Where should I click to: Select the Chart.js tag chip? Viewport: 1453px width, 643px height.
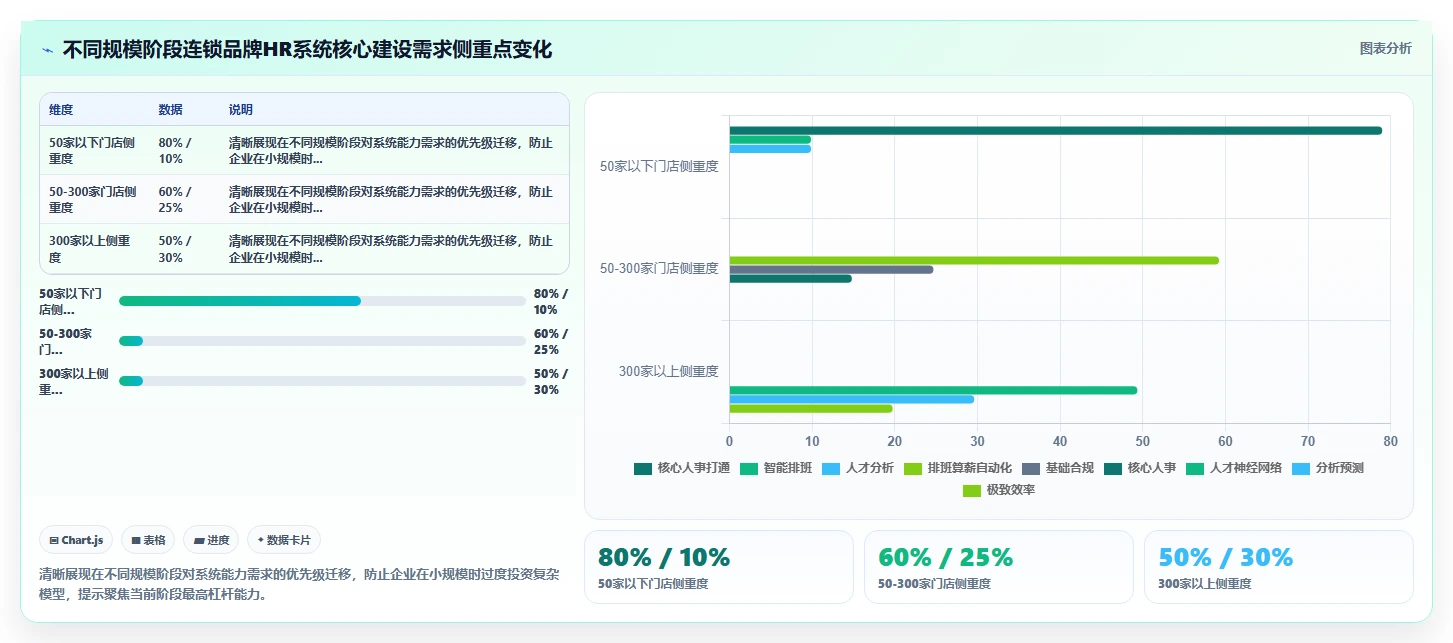(x=76, y=540)
